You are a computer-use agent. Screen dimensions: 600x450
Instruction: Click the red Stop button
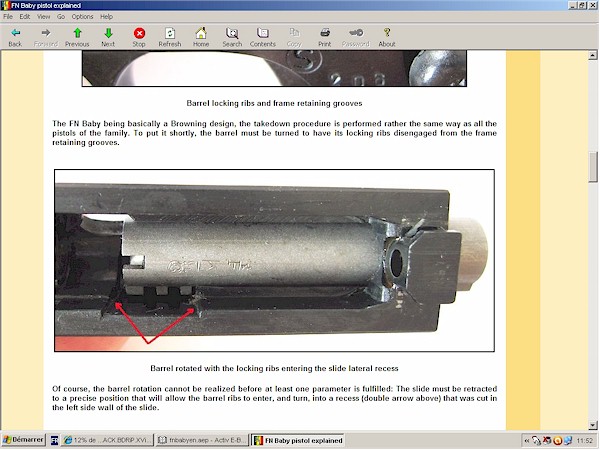click(x=139, y=37)
